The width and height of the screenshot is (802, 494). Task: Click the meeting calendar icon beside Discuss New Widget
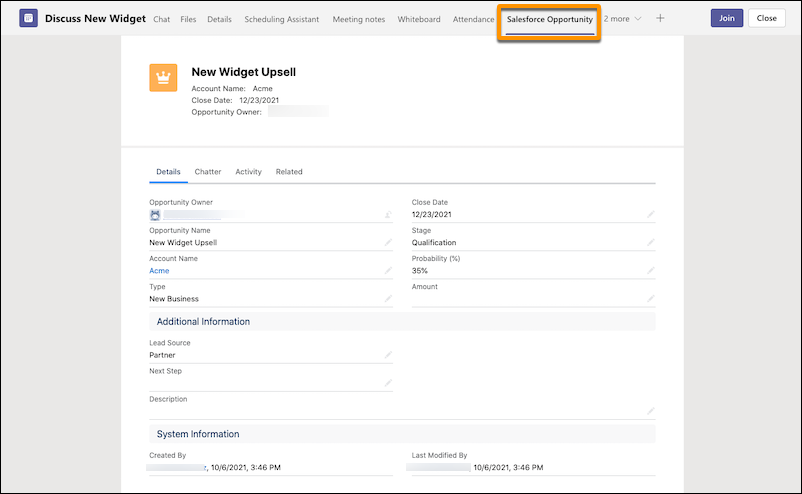coord(29,18)
